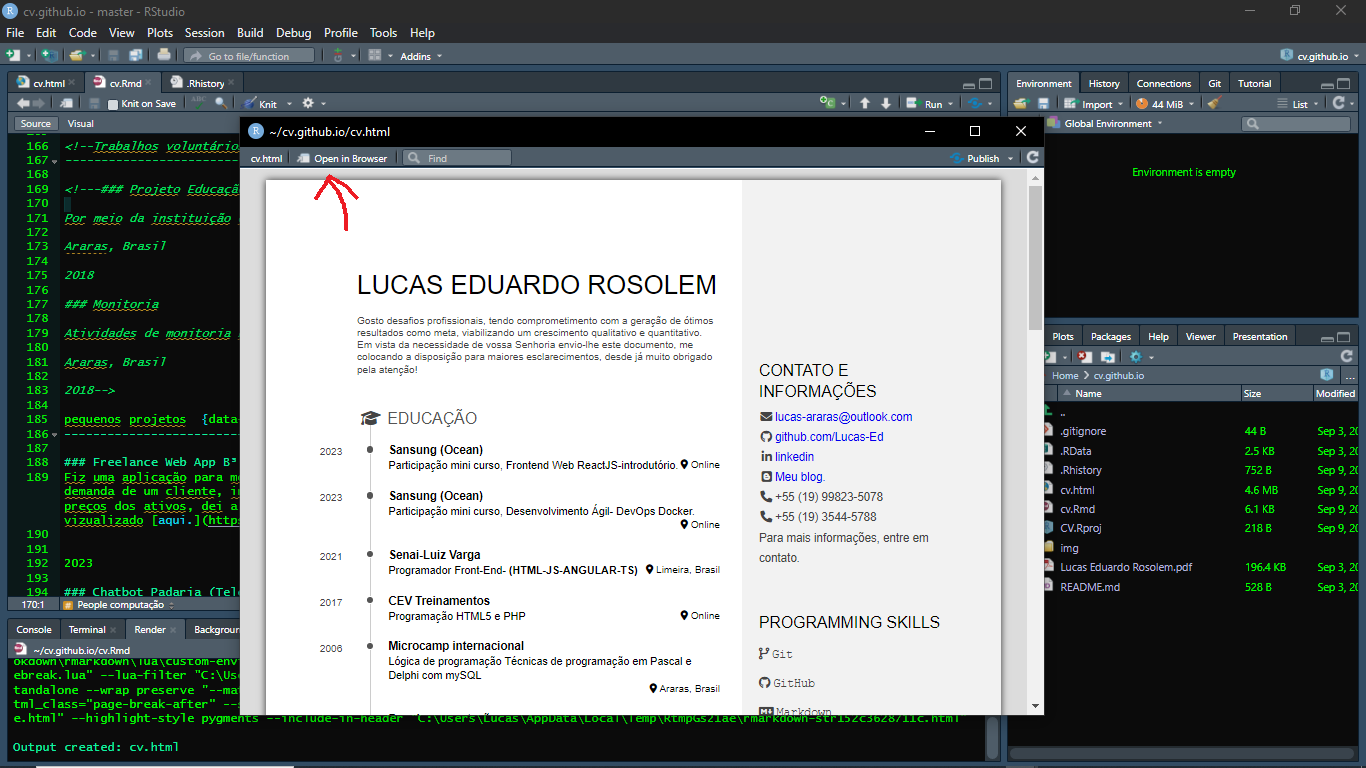Switch editor to Visual mode
The height and width of the screenshot is (768, 1366).
click(x=80, y=124)
